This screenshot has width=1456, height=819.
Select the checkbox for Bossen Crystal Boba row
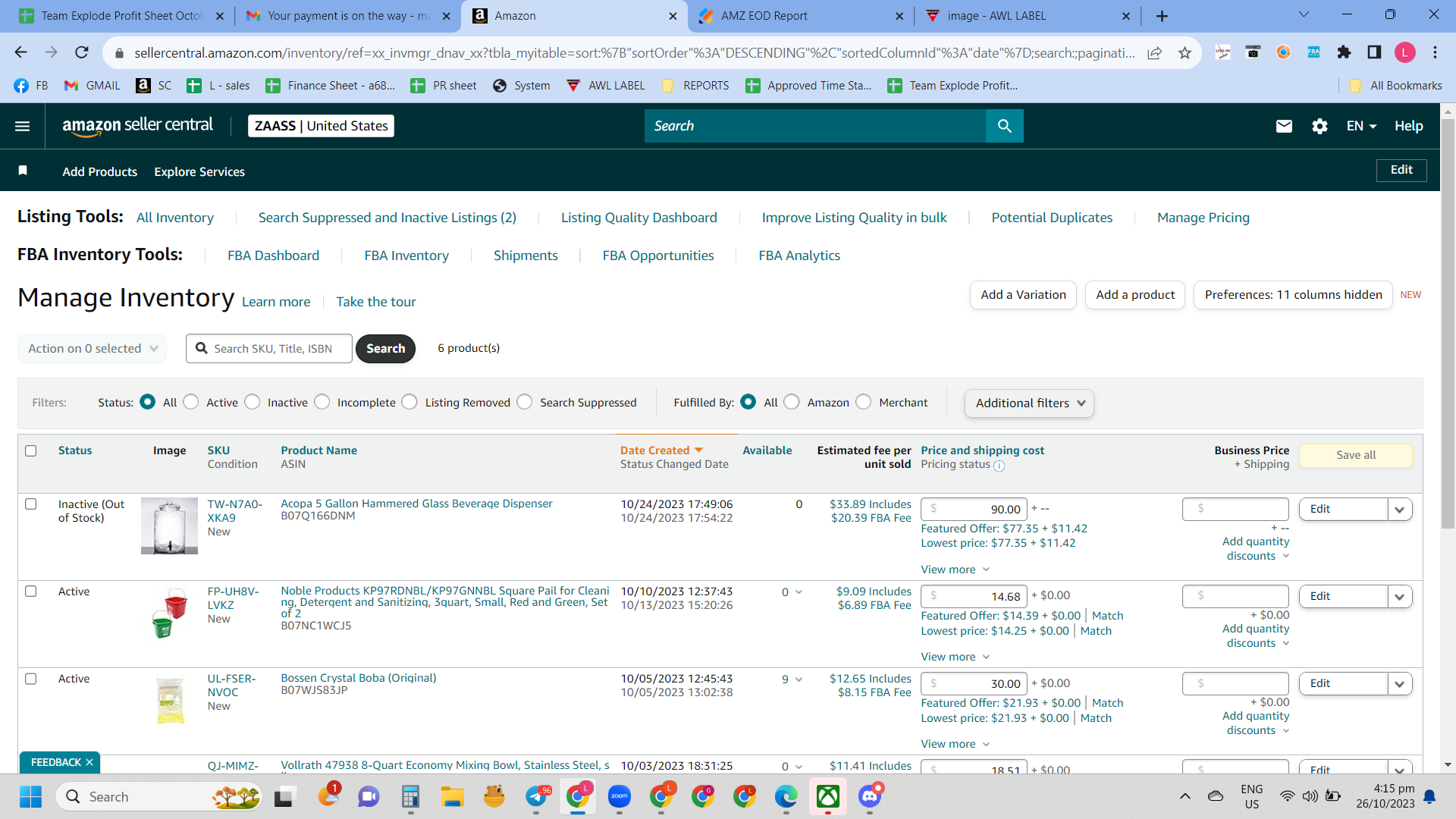coord(31,678)
